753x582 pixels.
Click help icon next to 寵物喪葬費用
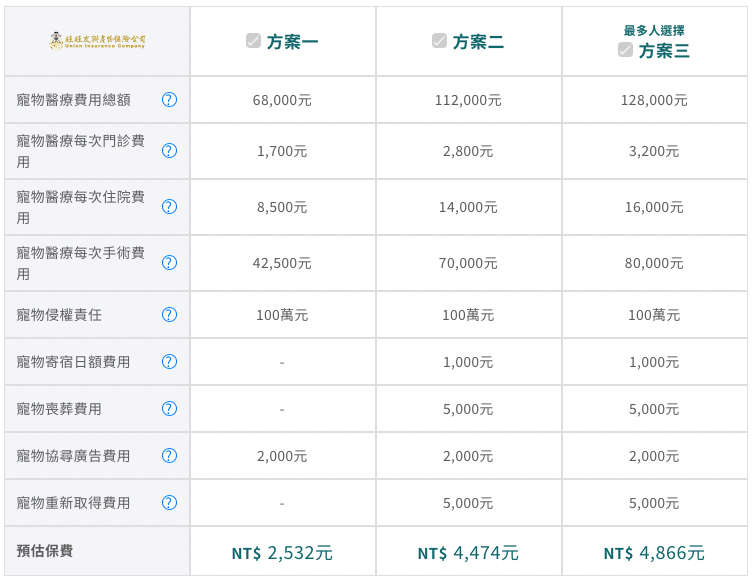tap(169, 409)
